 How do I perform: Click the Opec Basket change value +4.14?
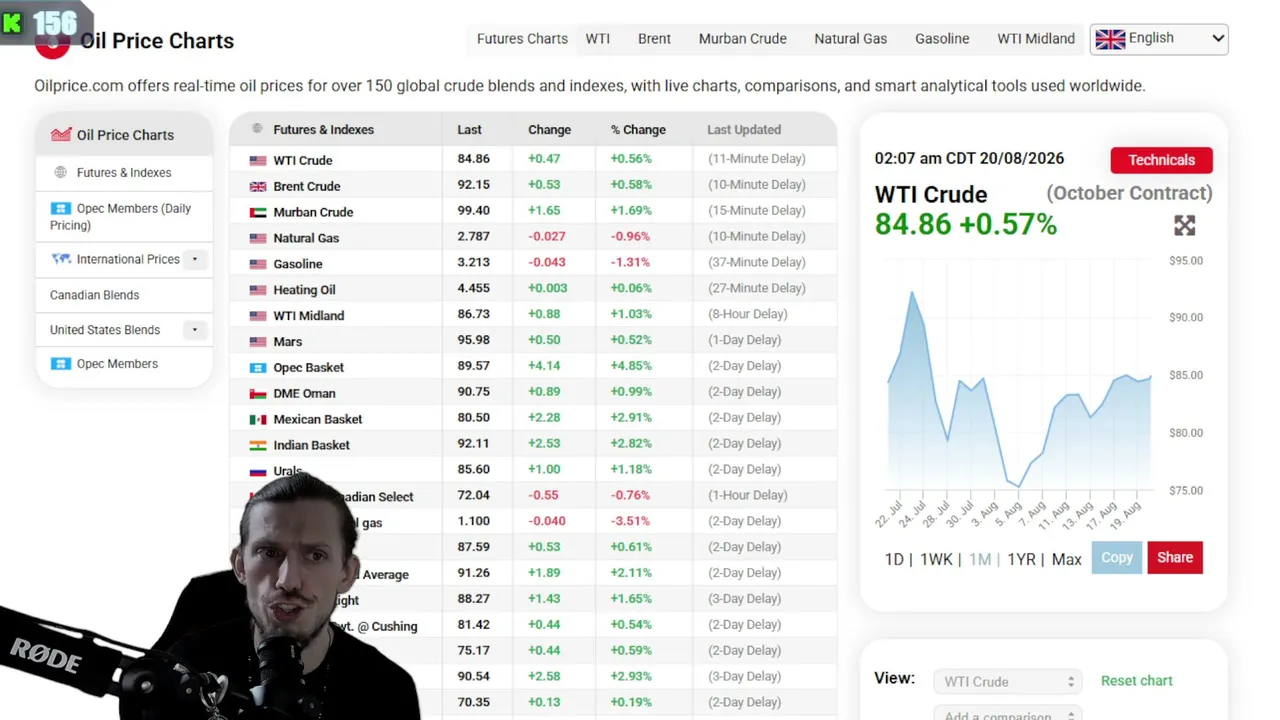(x=544, y=366)
